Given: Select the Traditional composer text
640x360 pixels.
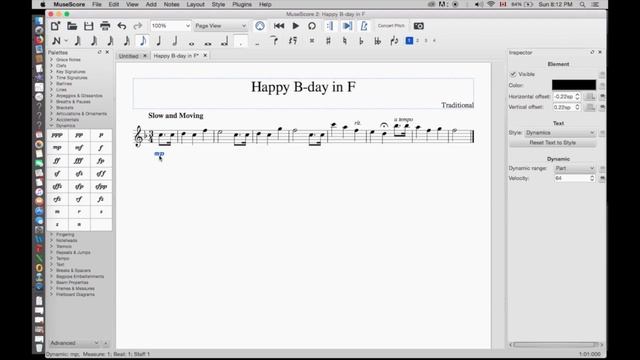Looking at the screenshot, I should coord(458,105).
